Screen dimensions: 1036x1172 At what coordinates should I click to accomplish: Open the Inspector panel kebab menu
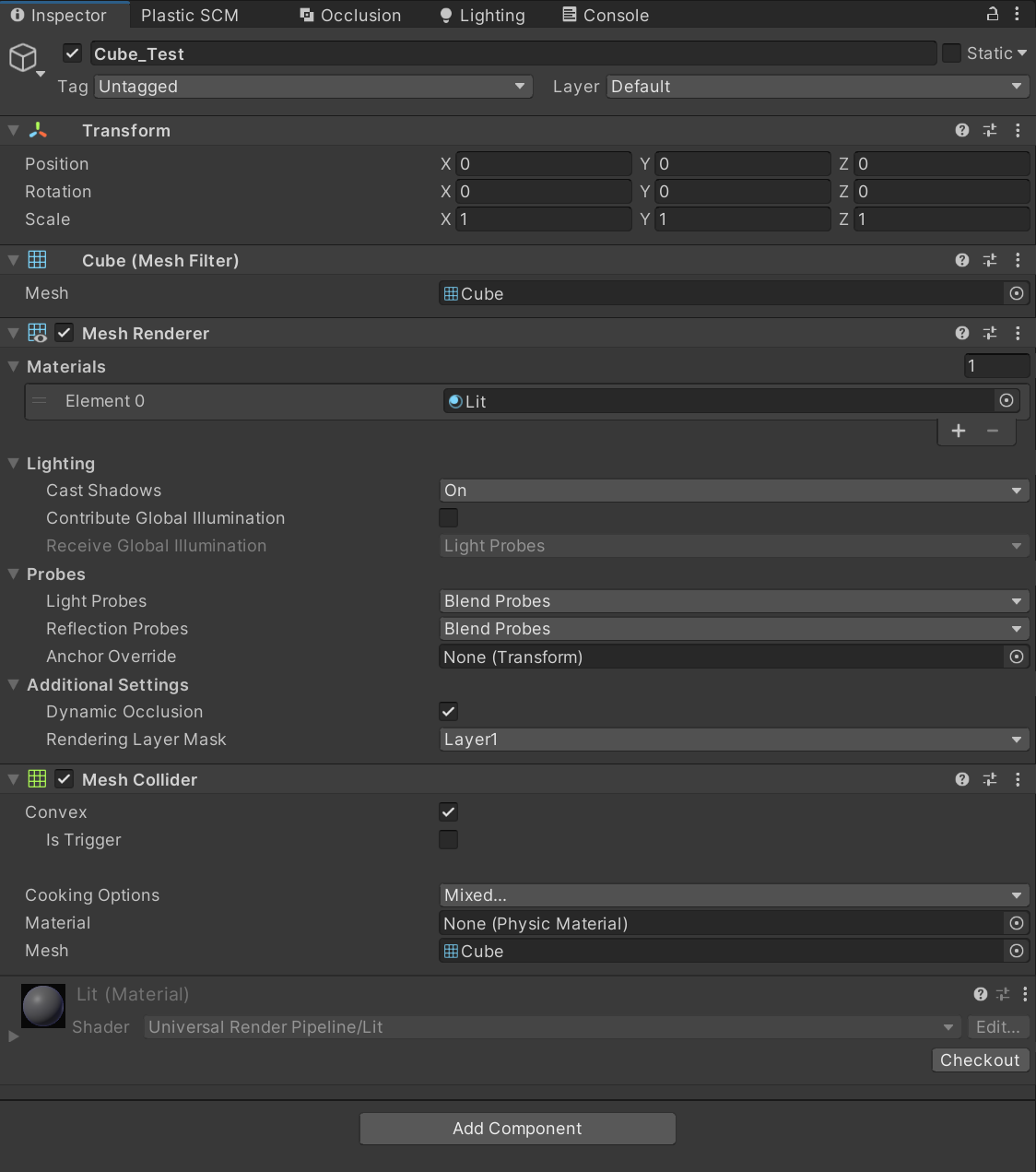1017,14
